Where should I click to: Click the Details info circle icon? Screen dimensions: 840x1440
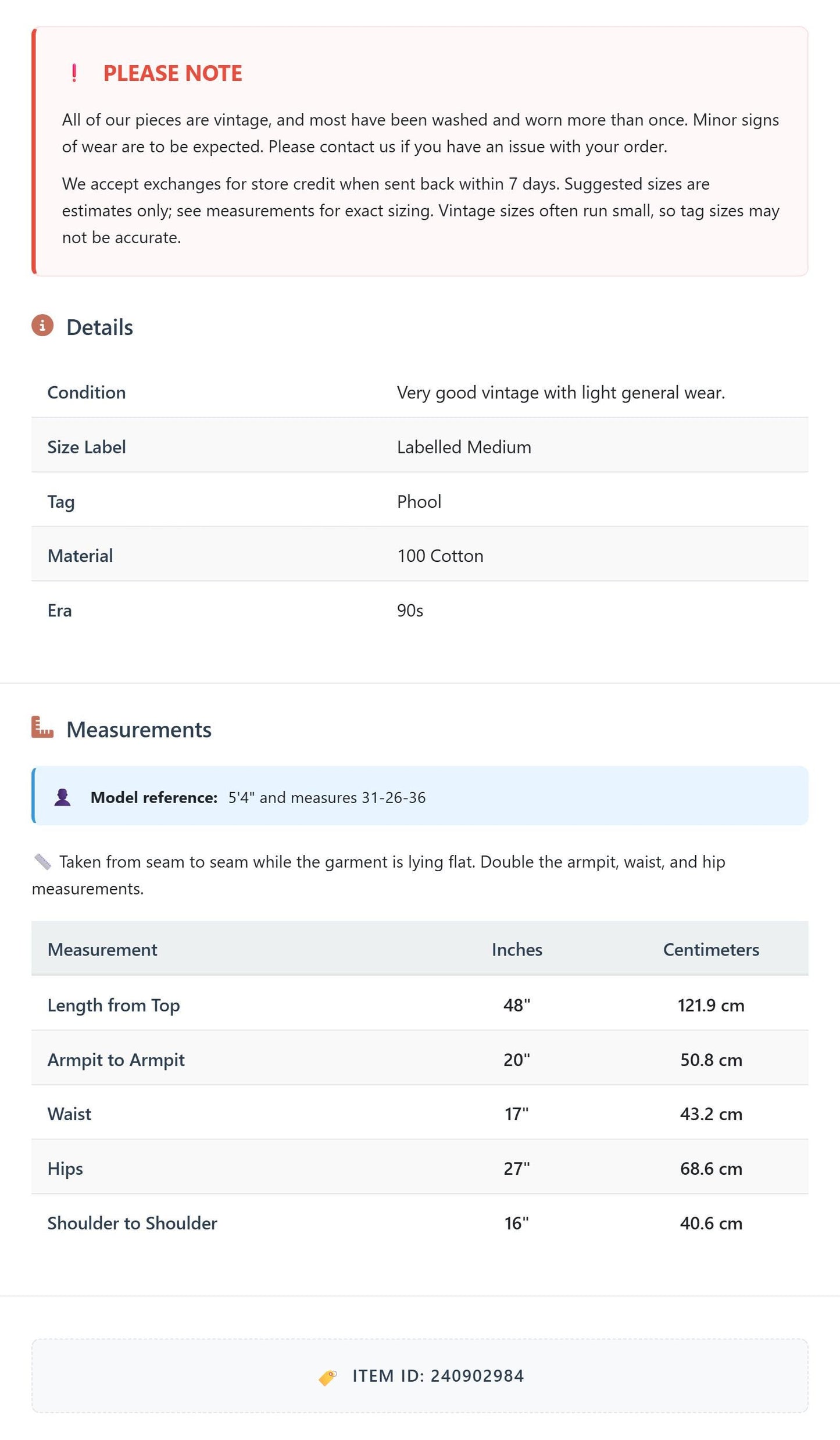(x=42, y=326)
